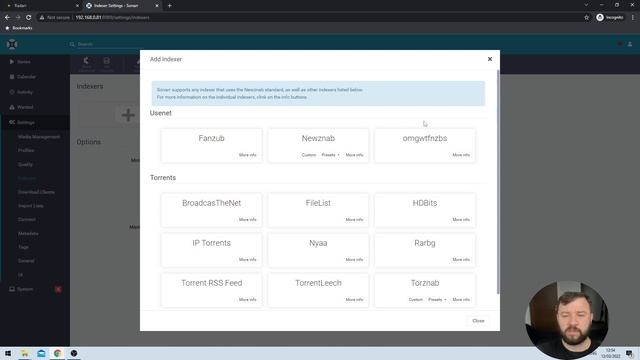Open Chrome from the taskbar
Screen dimensions: 640x360
pos(57,353)
